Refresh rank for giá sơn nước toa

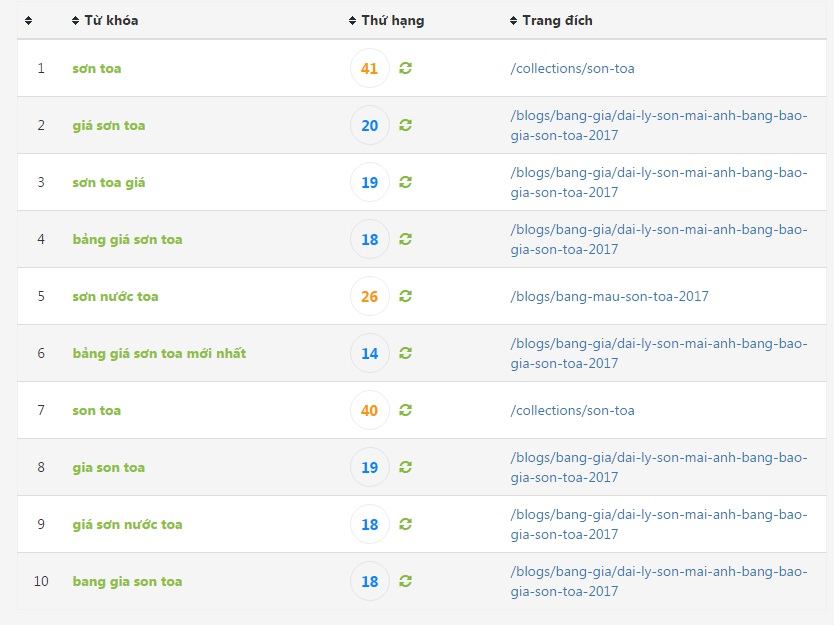405,524
